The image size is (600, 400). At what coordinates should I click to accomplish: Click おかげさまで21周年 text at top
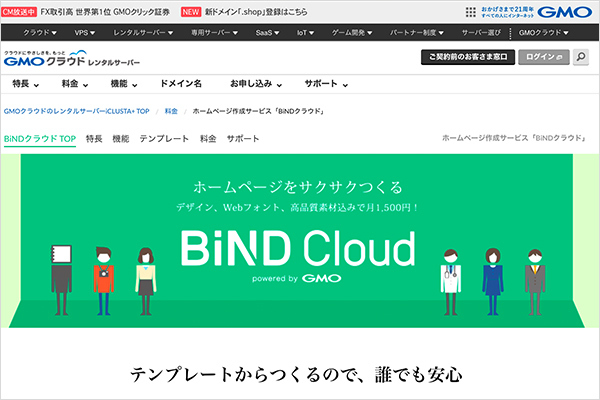tap(507, 9)
